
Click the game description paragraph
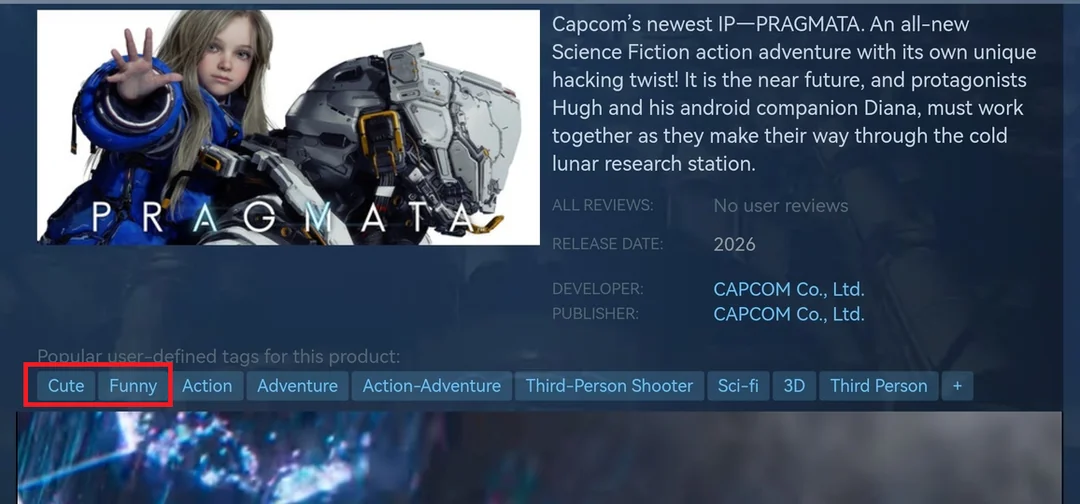[x=794, y=94]
